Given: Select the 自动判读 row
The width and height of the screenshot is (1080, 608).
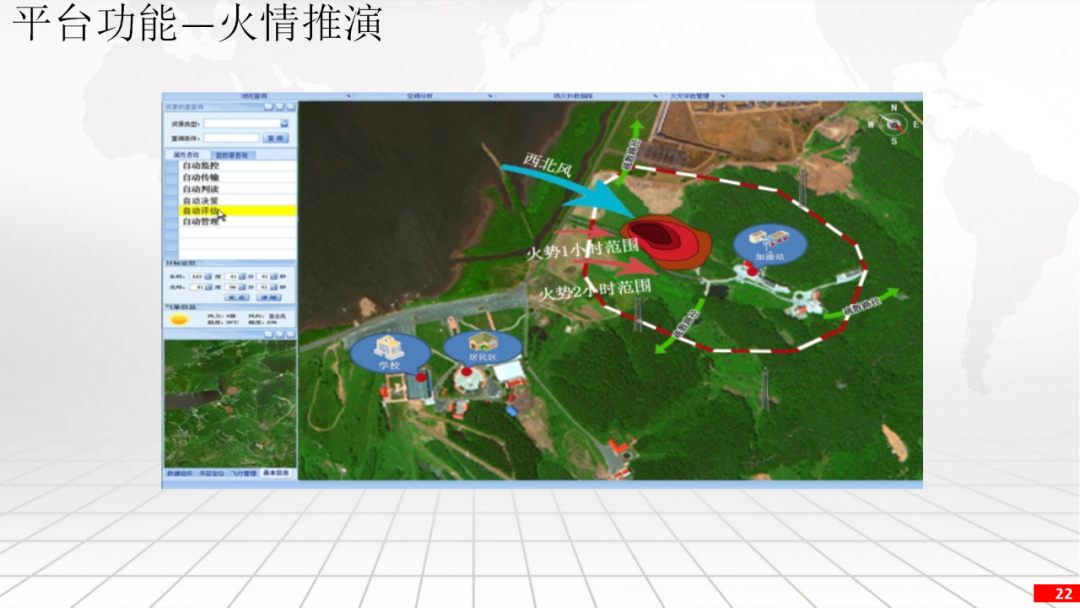Looking at the screenshot, I should pos(238,189).
